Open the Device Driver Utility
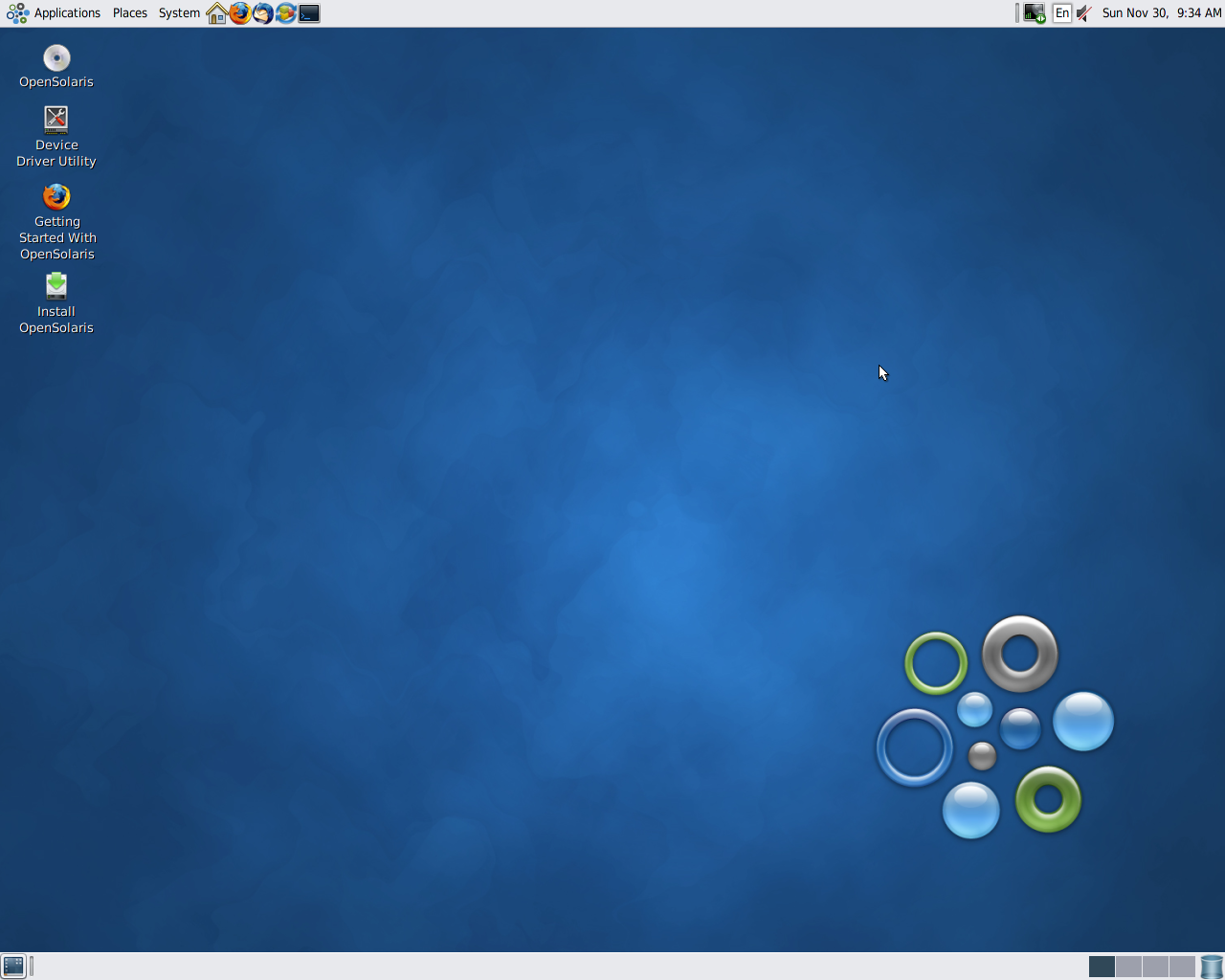 coord(56,120)
